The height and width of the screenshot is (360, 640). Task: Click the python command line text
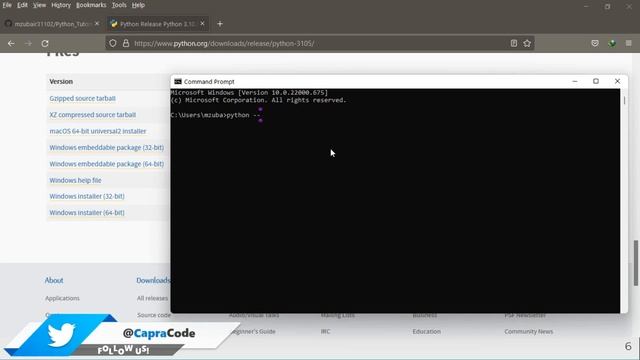(x=216, y=115)
